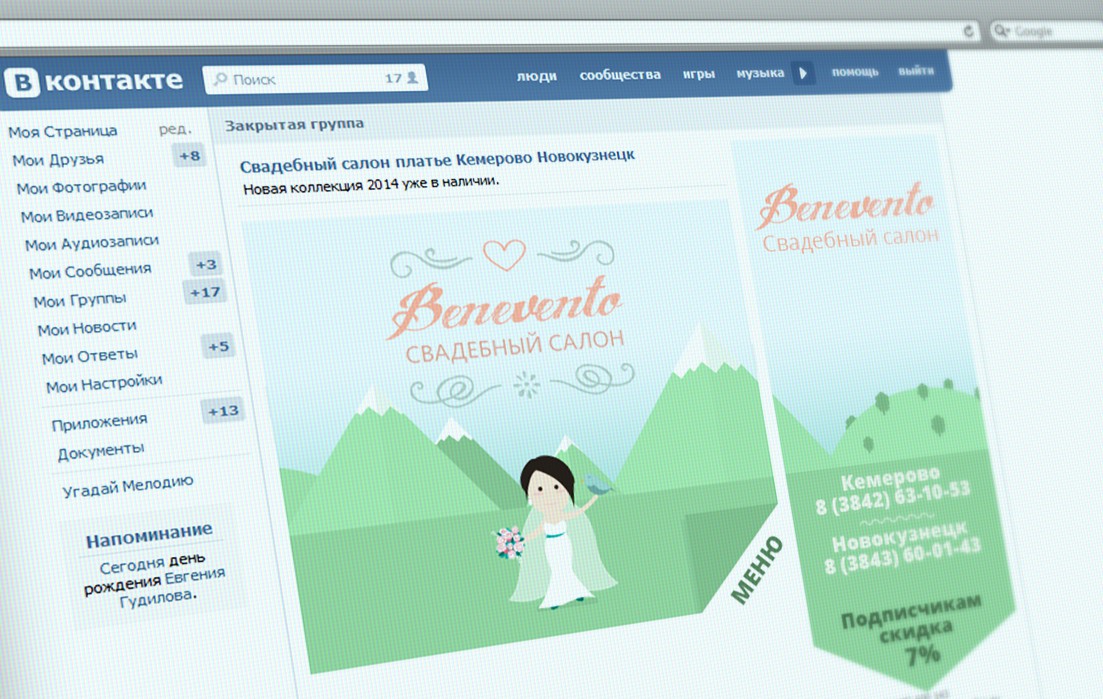Screen dimensions: 1103x699
Task: Click the VKontakte logo icon
Action: coord(22,82)
